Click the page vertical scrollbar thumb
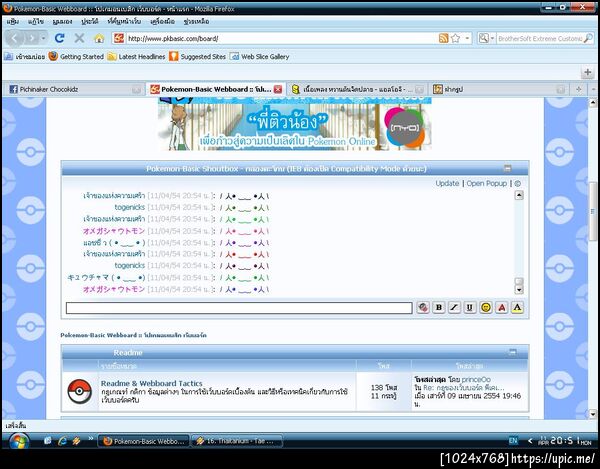This screenshot has width=600, height=469. [593, 212]
